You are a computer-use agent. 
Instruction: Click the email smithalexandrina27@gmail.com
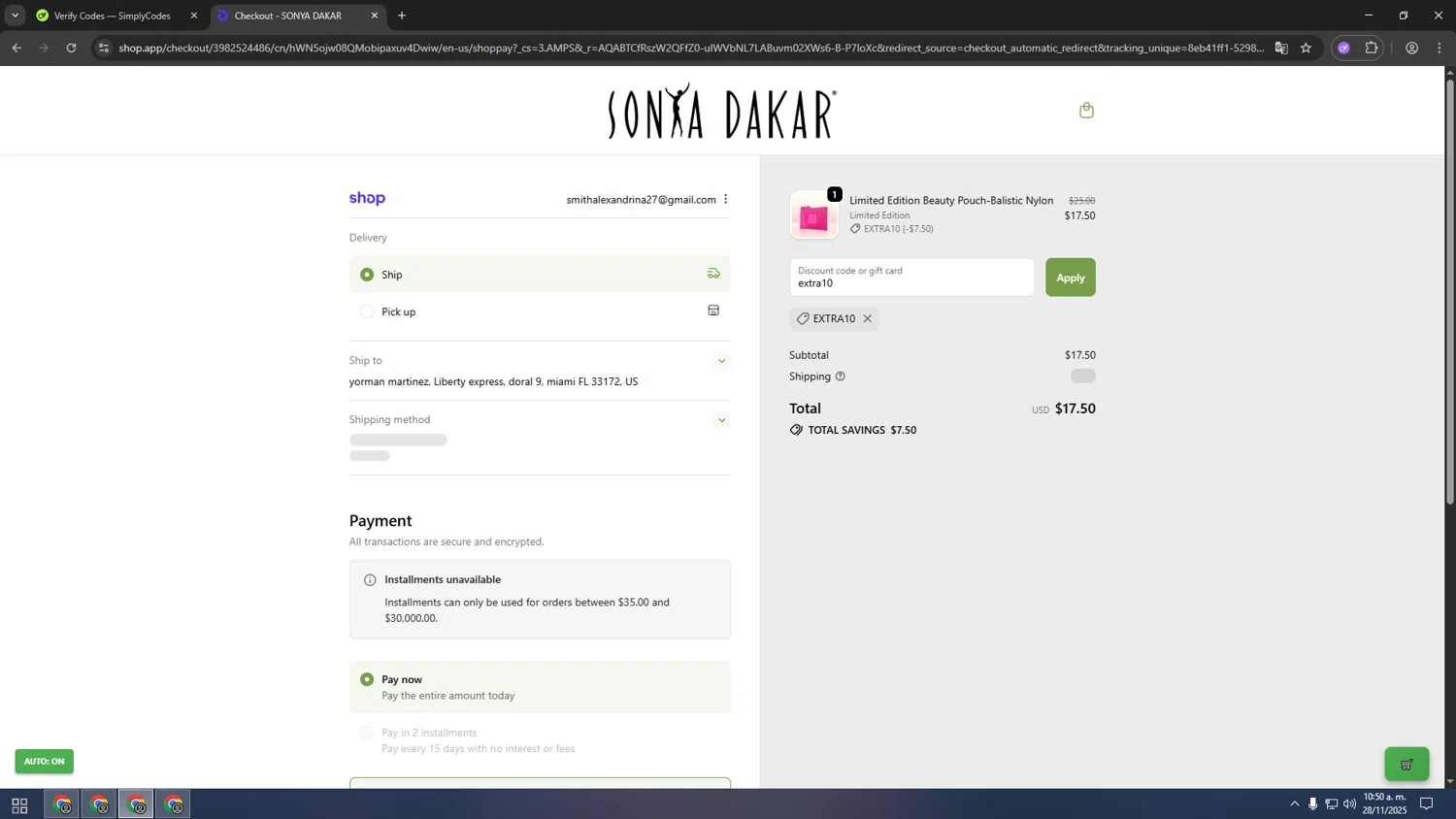[x=641, y=200]
